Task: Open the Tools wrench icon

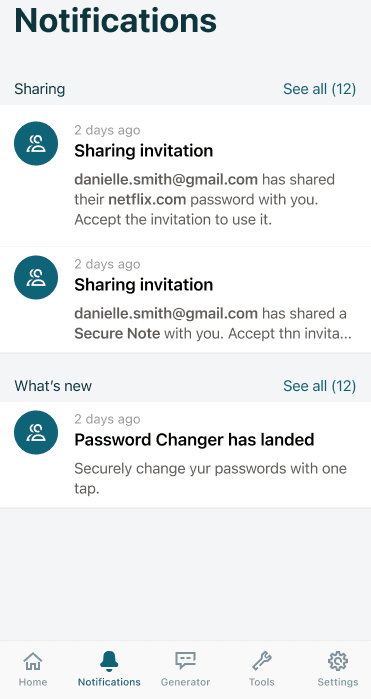Action: (x=262, y=661)
